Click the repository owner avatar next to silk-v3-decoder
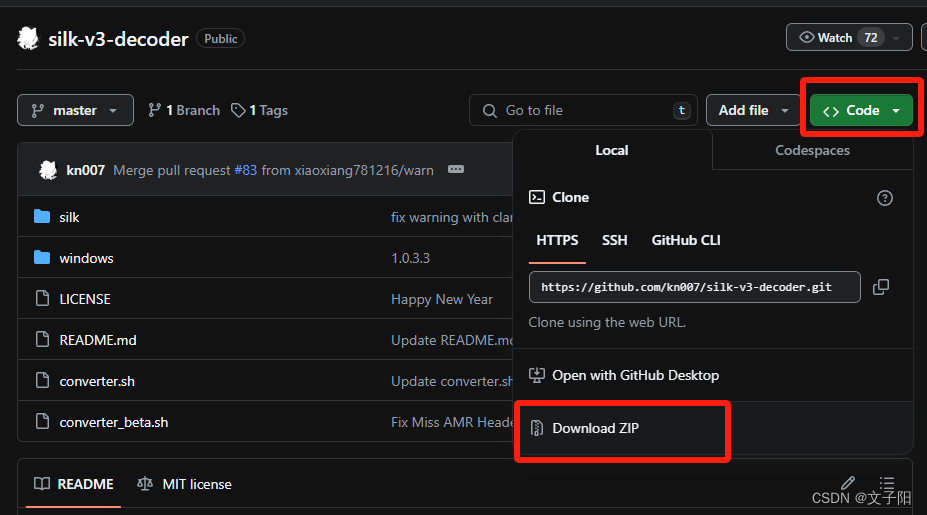 (28, 38)
